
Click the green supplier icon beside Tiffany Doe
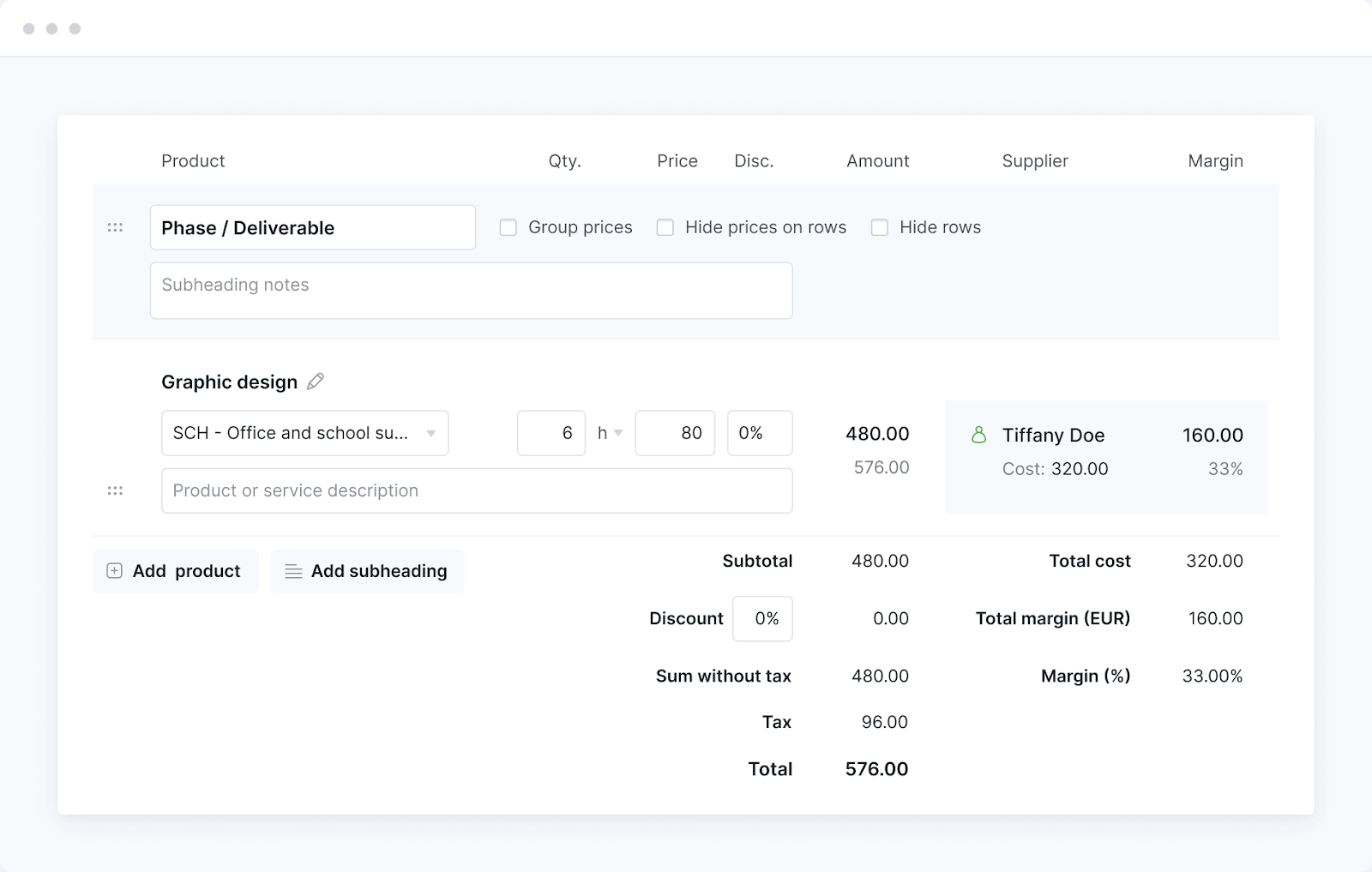point(980,435)
